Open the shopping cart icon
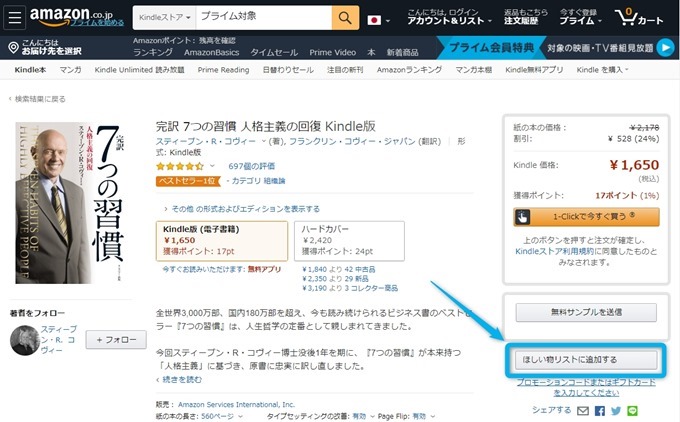The image size is (680, 422). click(x=639, y=18)
